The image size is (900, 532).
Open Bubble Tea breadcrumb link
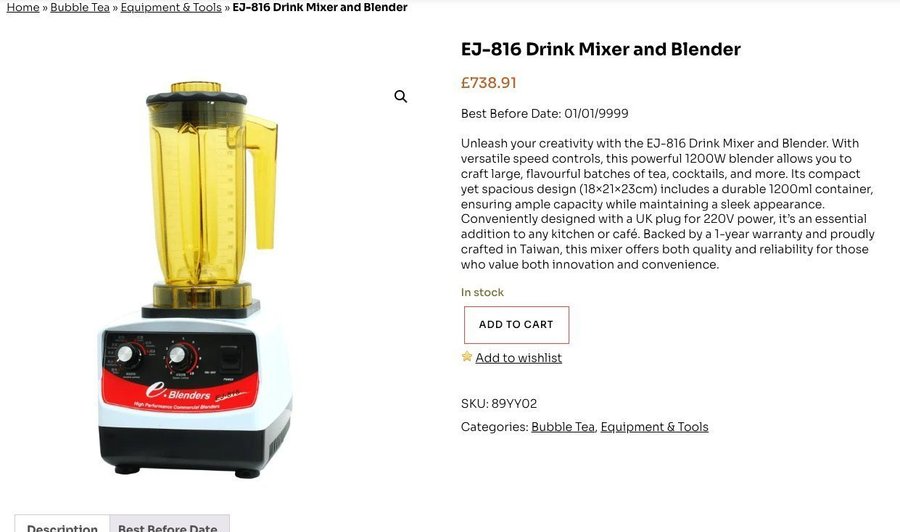[x=80, y=7]
